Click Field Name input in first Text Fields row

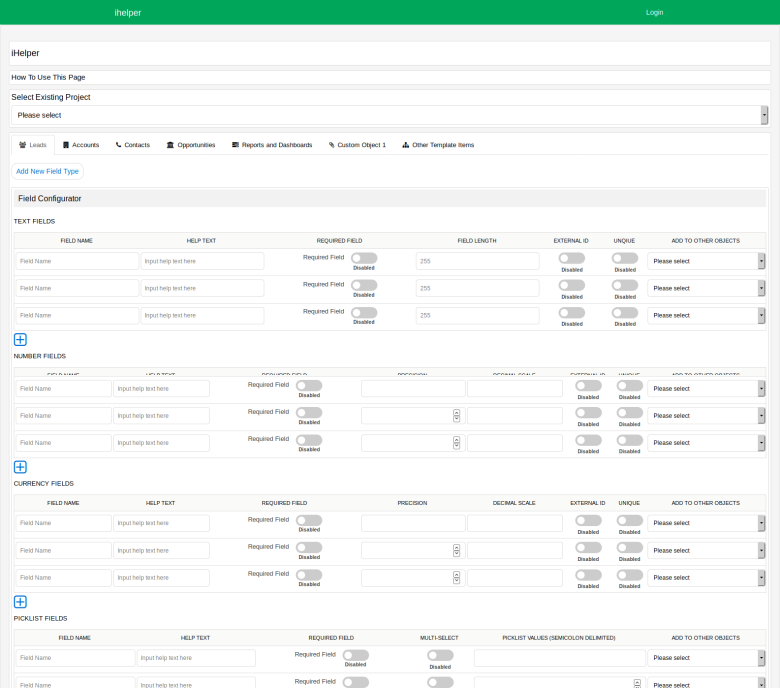(x=77, y=261)
